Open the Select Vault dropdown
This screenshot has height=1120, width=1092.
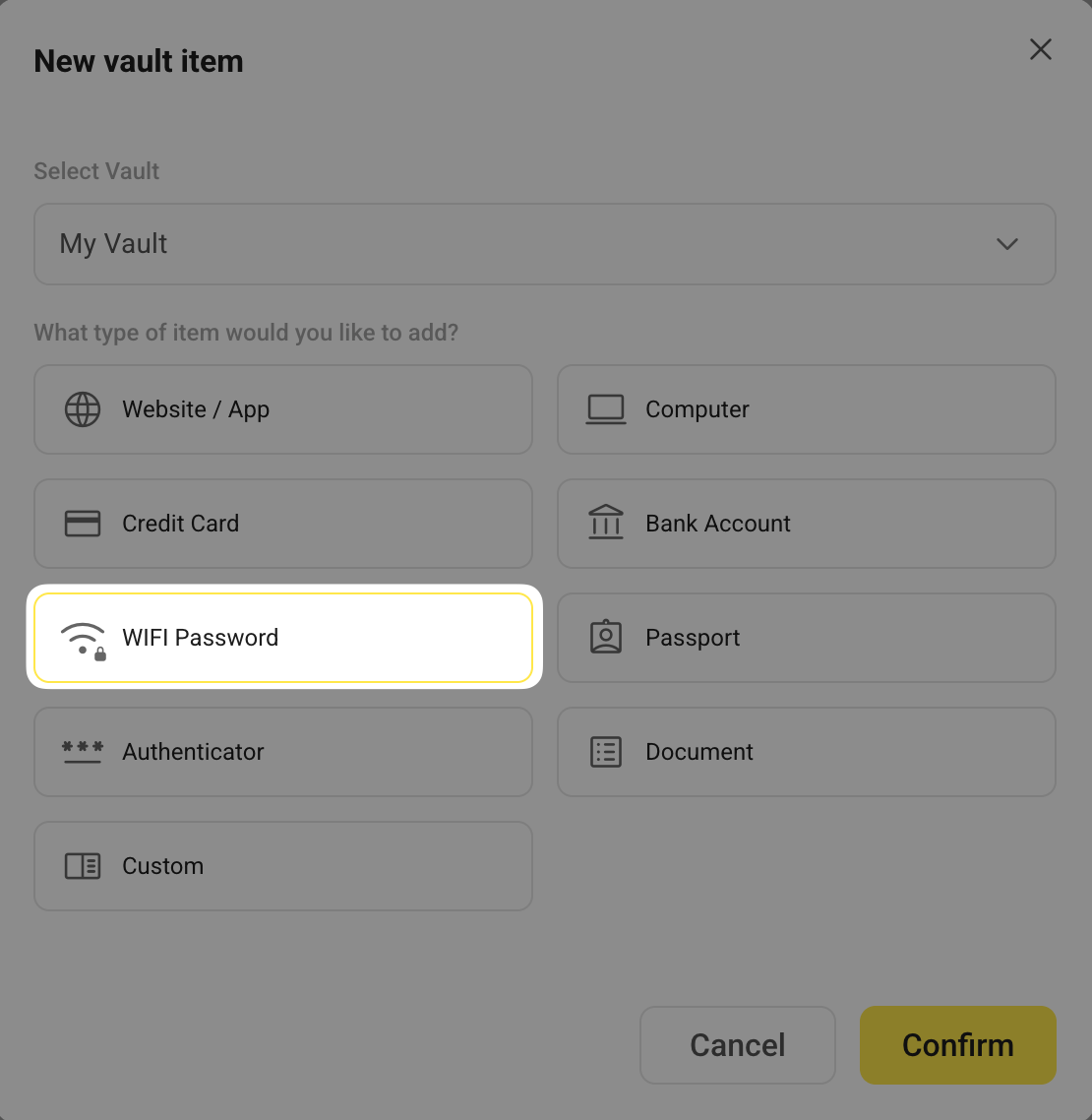tap(544, 244)
